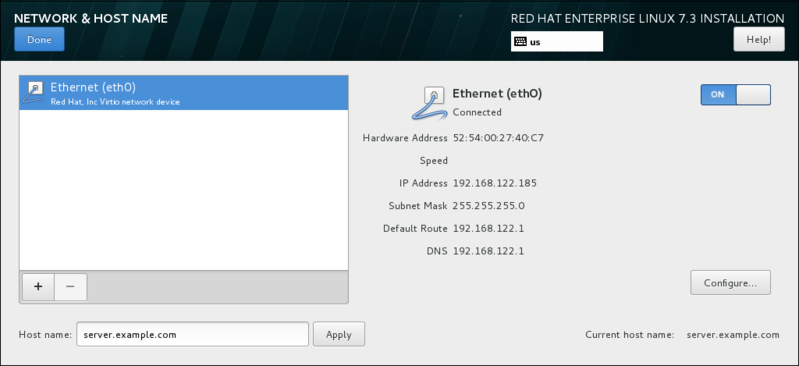Click the Red Hat Virtio network device subtitle
799x366 pixels.
[x=115, y=102]
